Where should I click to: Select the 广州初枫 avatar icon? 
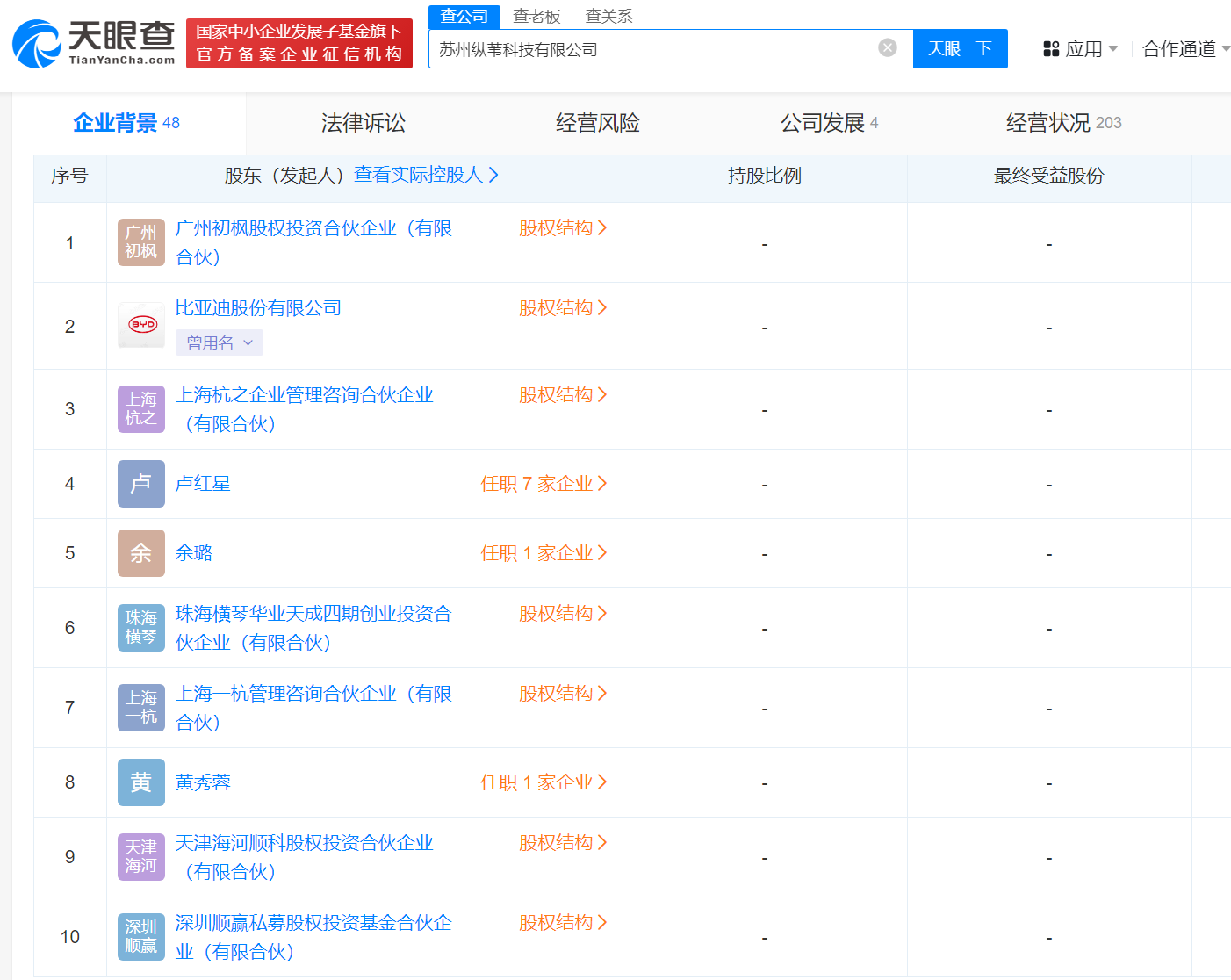pos(141,242)
